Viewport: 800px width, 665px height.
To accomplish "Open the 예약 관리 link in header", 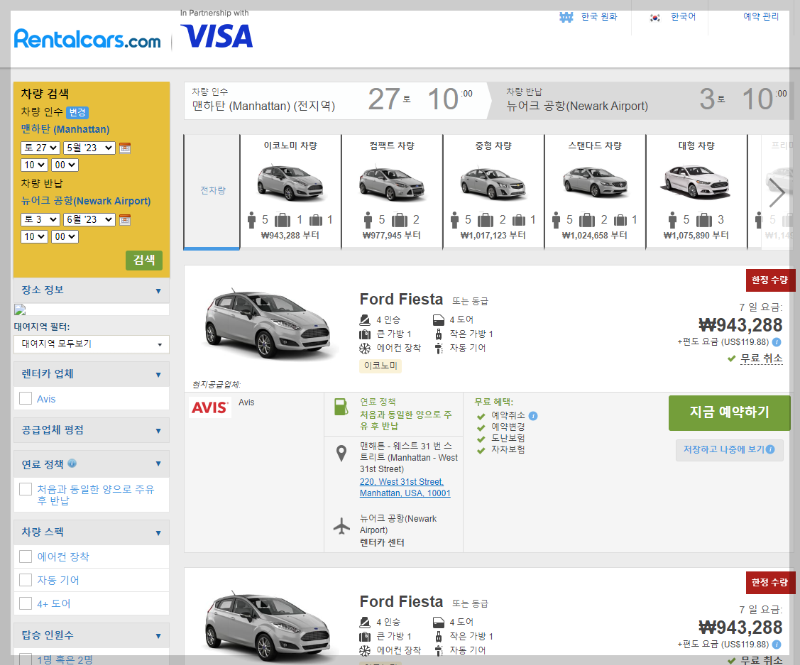I will [761, 17].
